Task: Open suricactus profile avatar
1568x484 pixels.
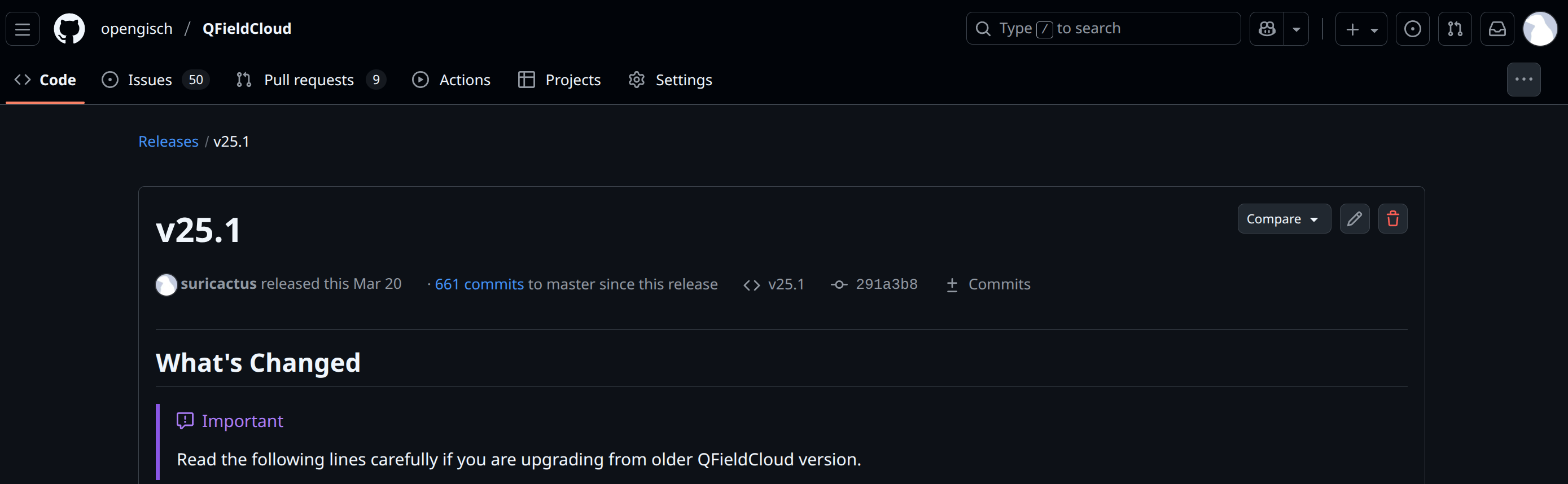Action: [166, 284]
